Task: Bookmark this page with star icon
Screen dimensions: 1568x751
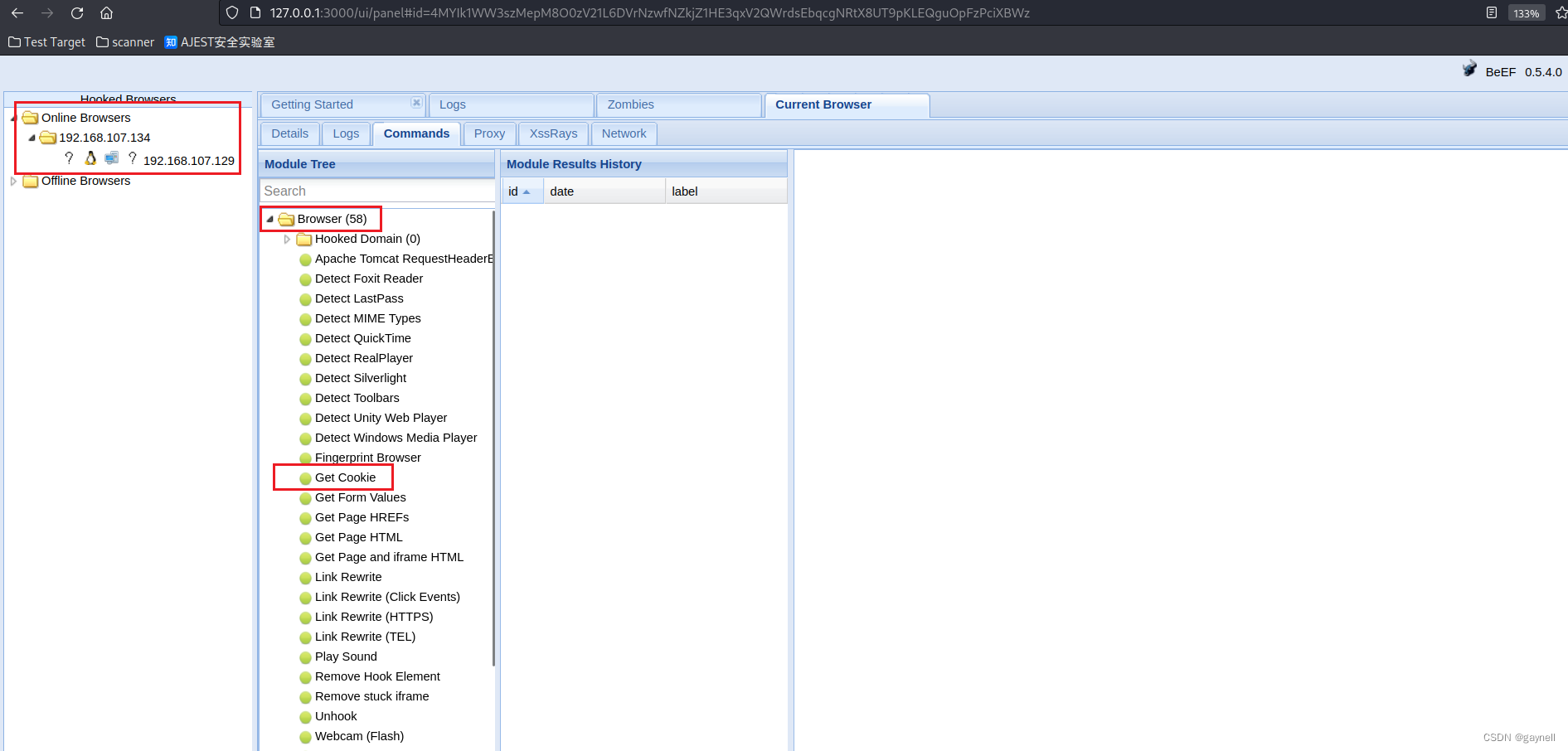Action: point(1561,13)
